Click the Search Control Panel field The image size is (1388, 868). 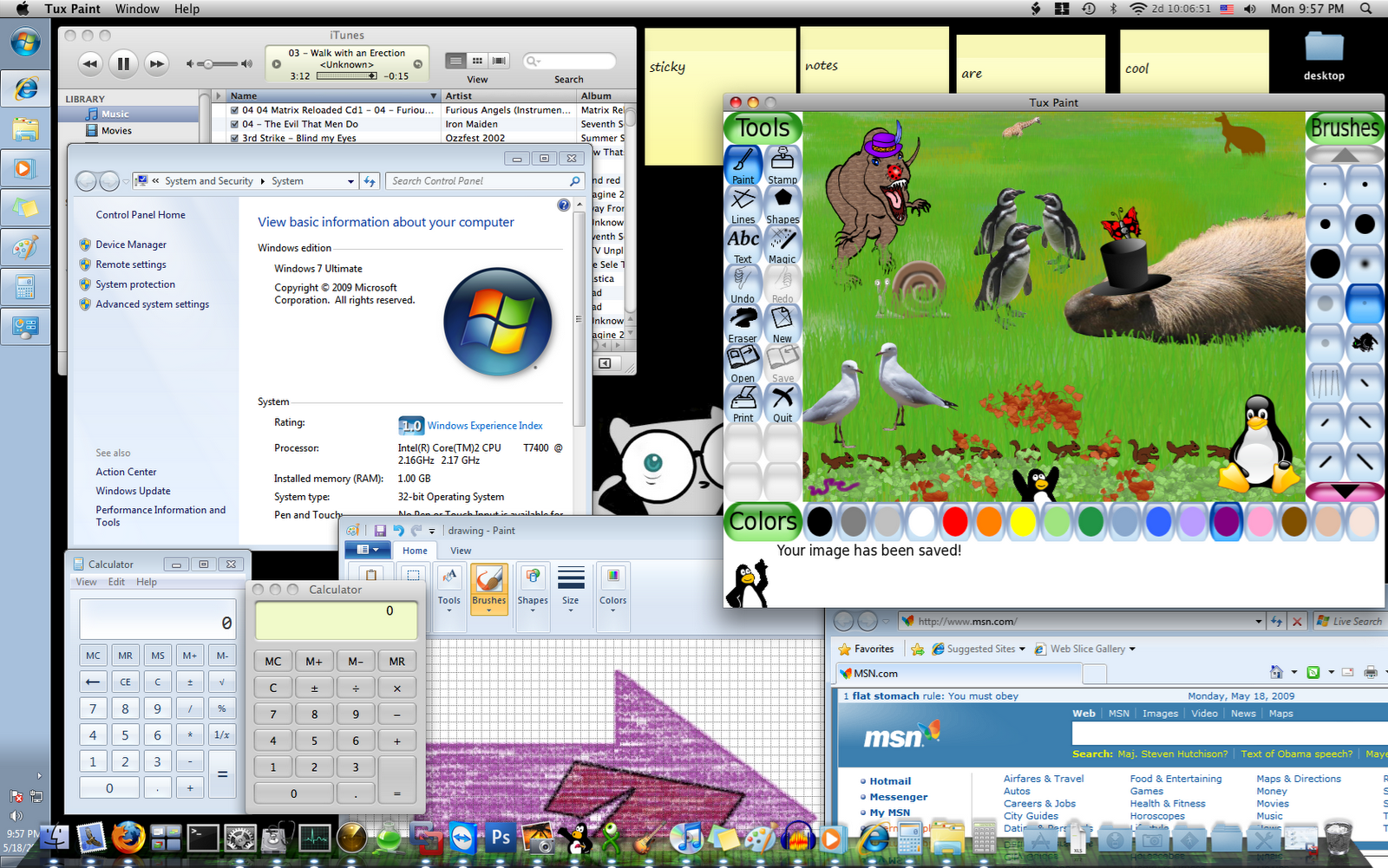point(484,181)
